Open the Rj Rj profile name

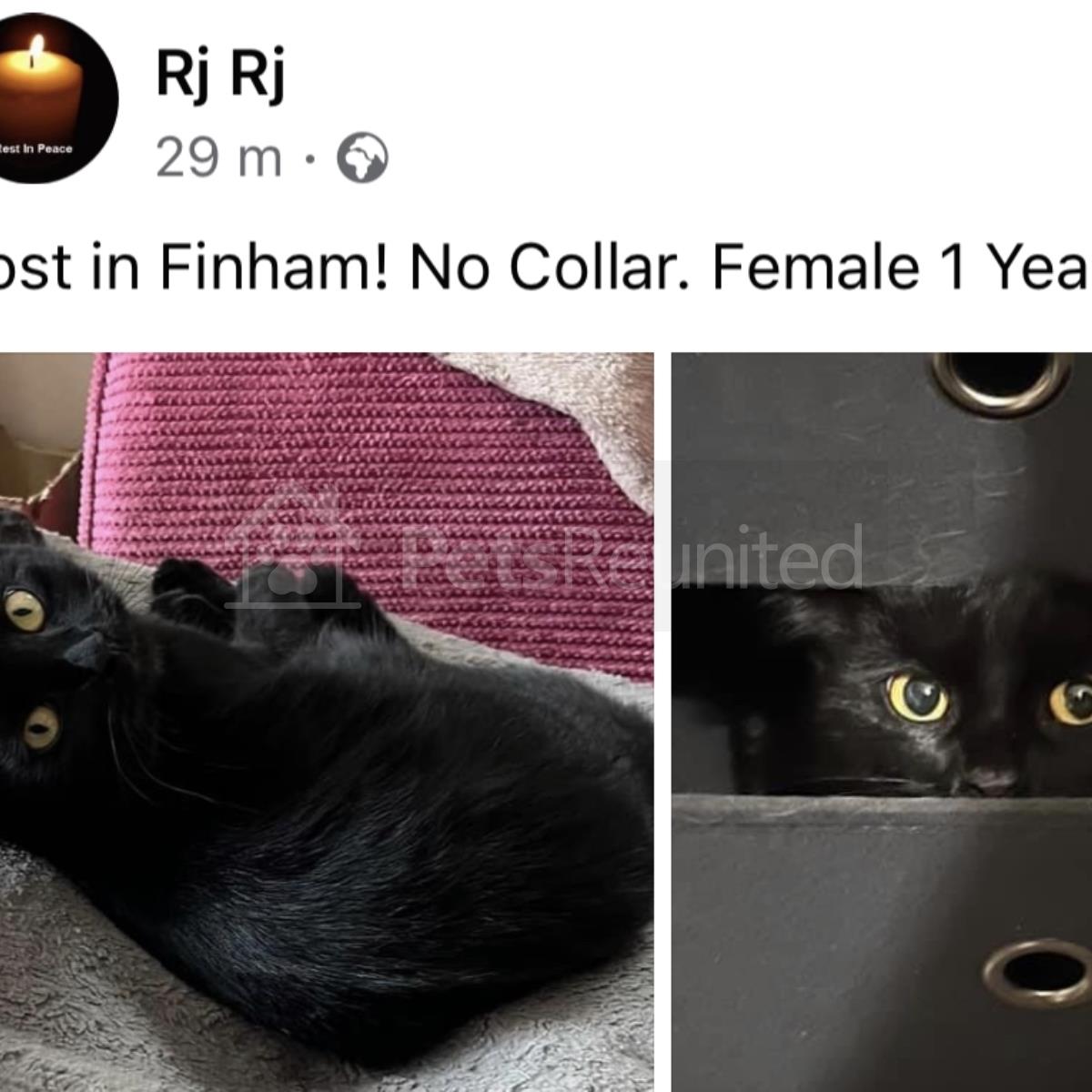tap(221, 73)
